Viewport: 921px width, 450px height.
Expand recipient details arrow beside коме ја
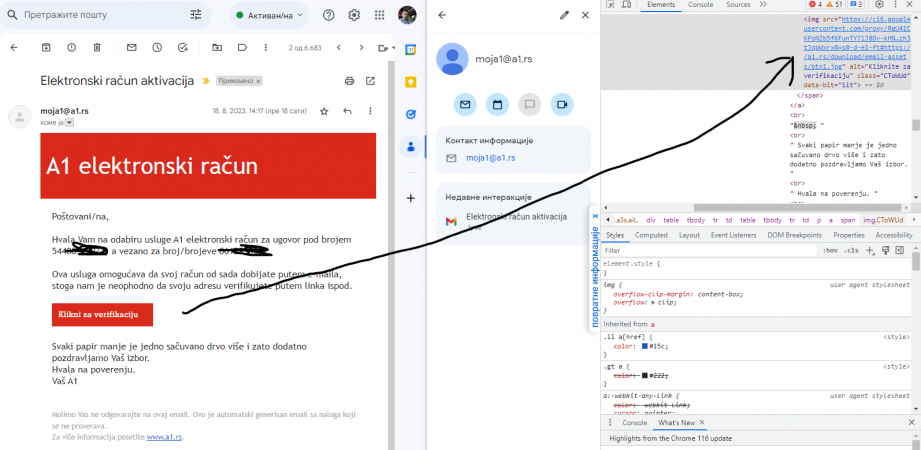69,122
